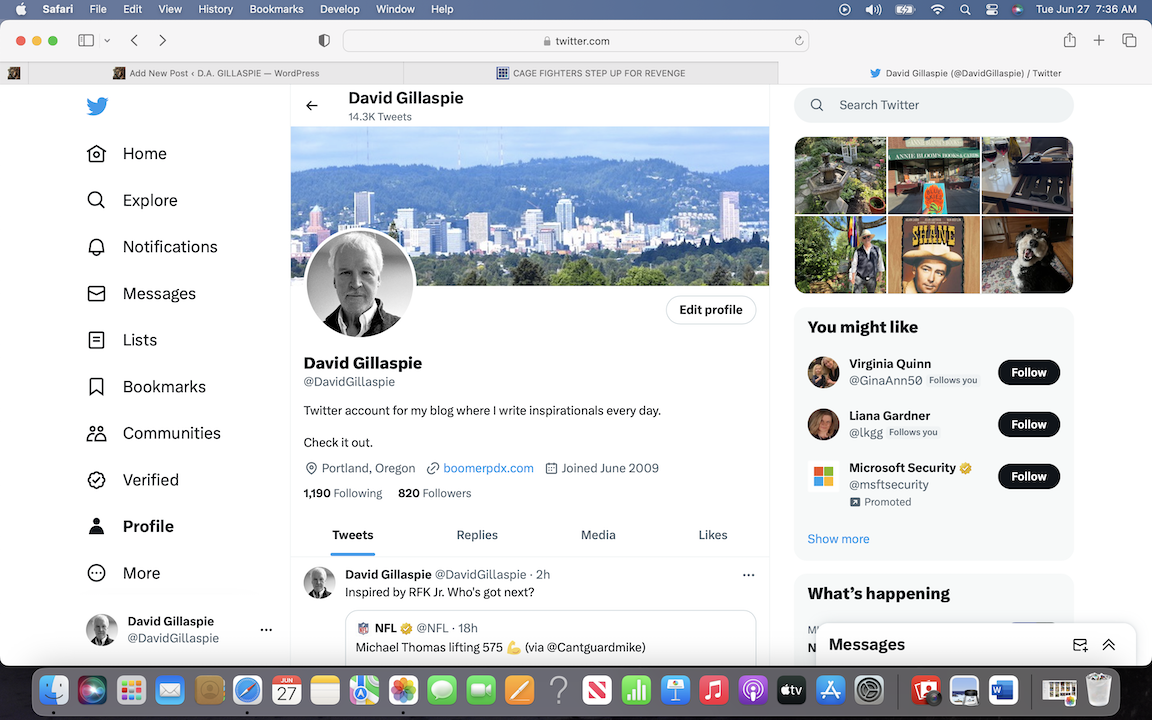Open the tweet's three-dot options menu

pos(748,575)
